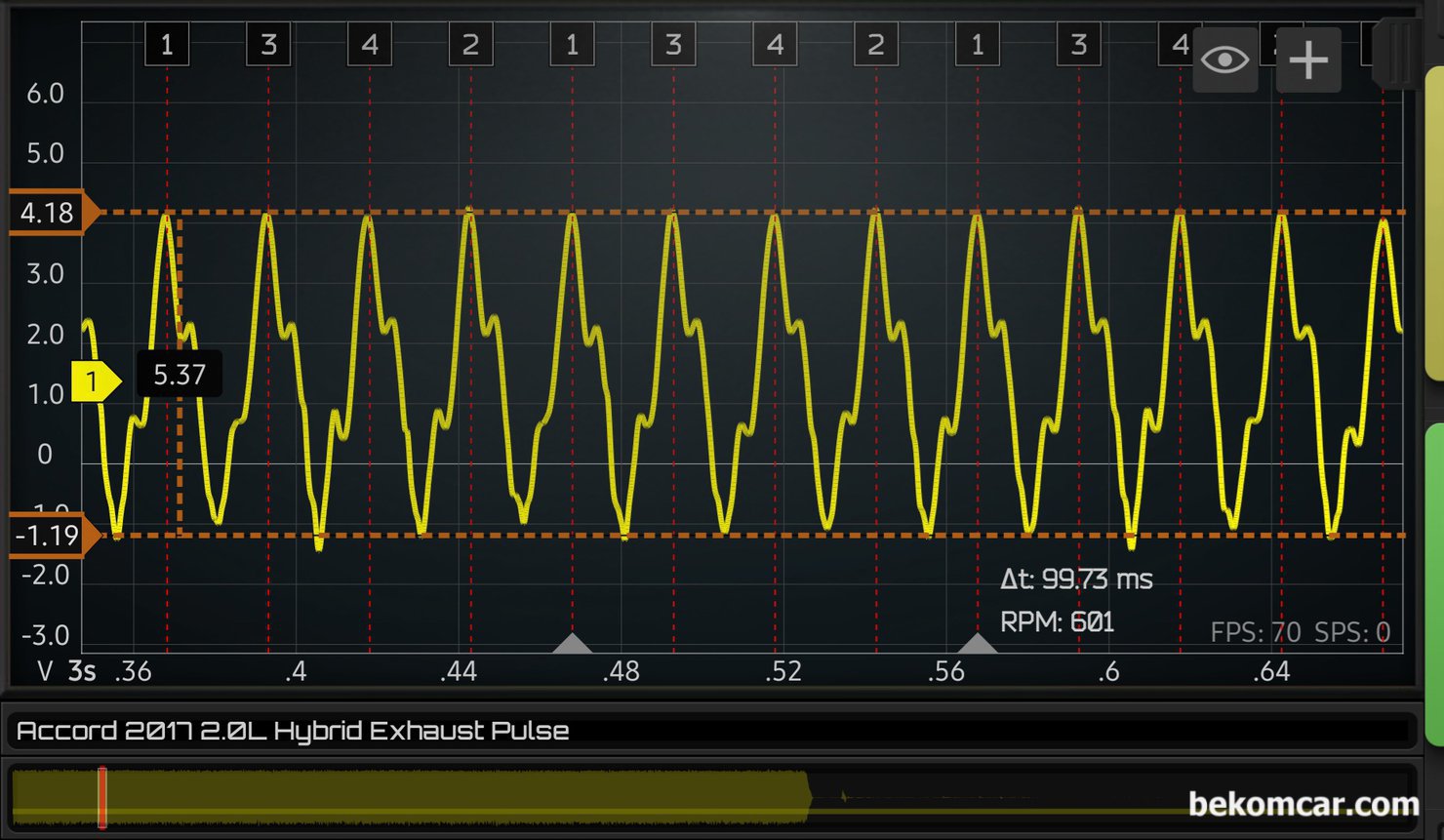Click the gray time cursor triangle near .56
Screen dimensions: 1444x840
[x=977, y=643]
